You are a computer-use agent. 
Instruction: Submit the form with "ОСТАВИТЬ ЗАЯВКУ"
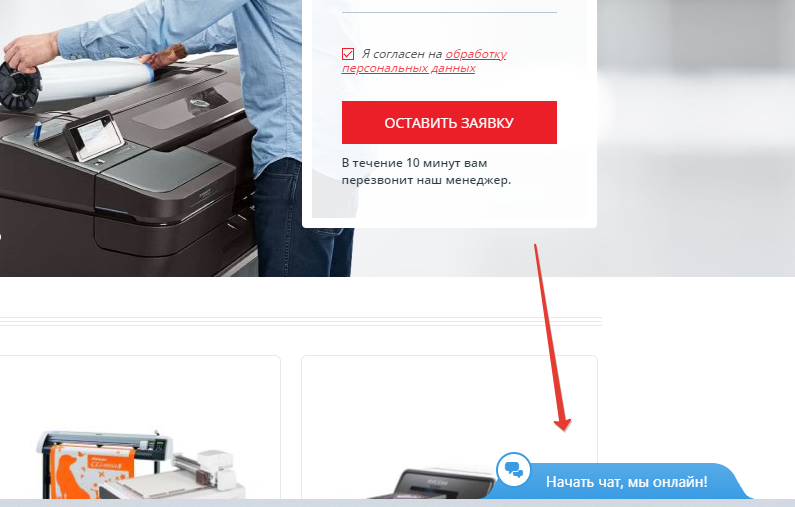(449, 122)
